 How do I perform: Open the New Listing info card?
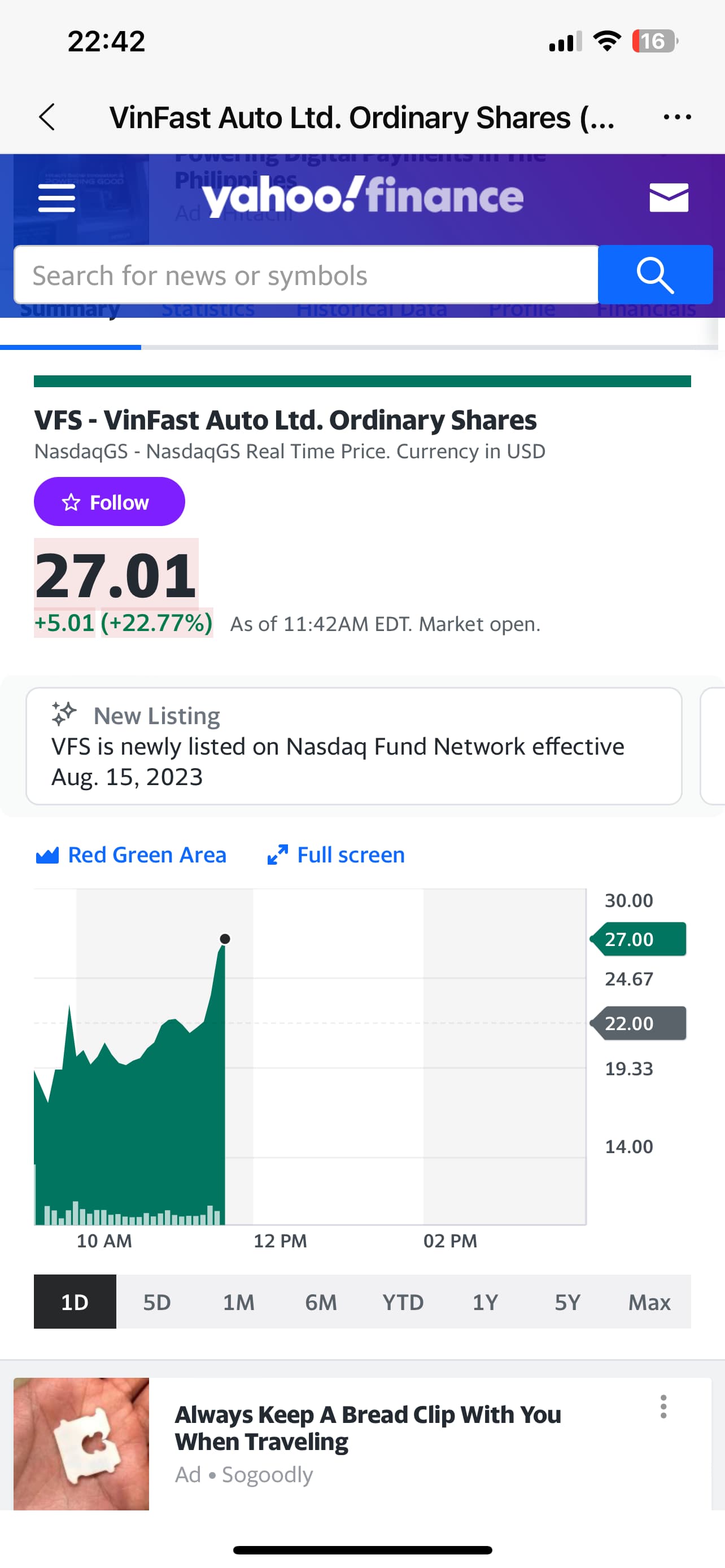click(353, 746)
